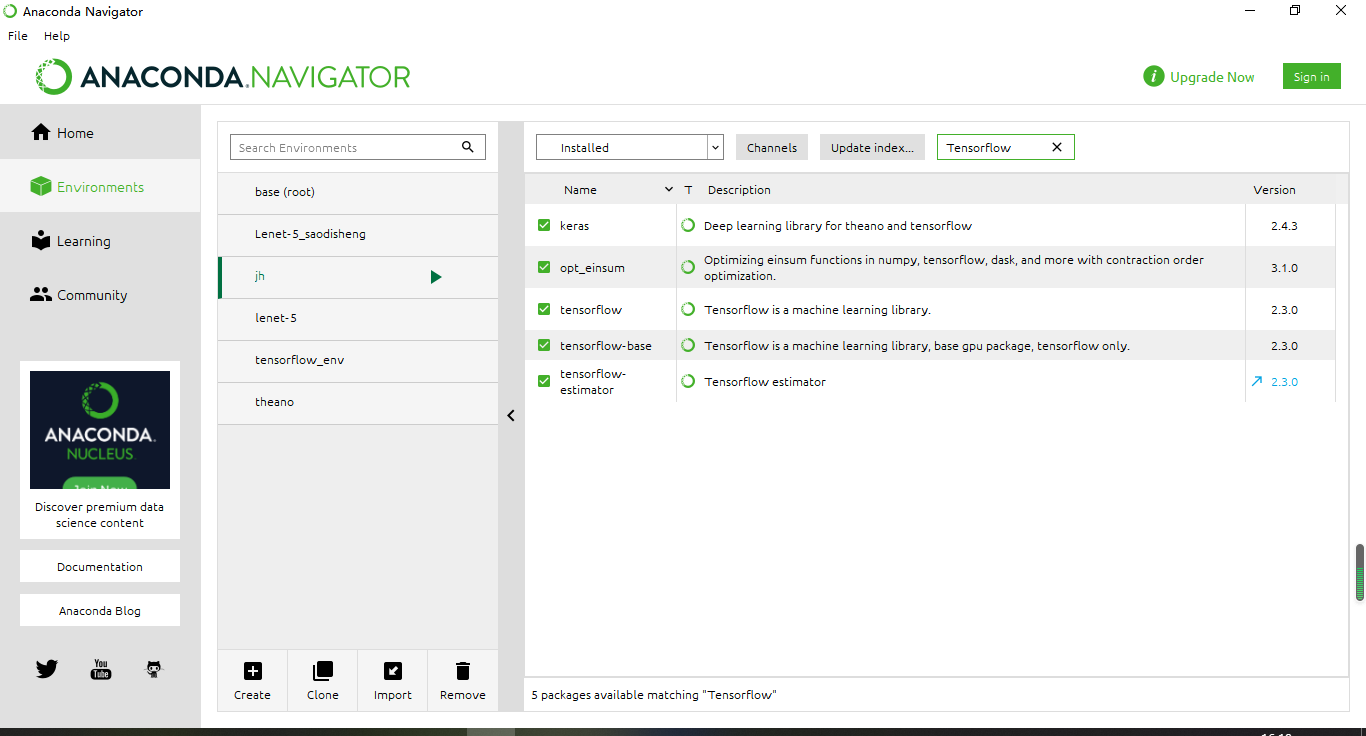The image size is (1366, 736).
Task: Run the jh environment play arrow
Action: coord(436,277)
